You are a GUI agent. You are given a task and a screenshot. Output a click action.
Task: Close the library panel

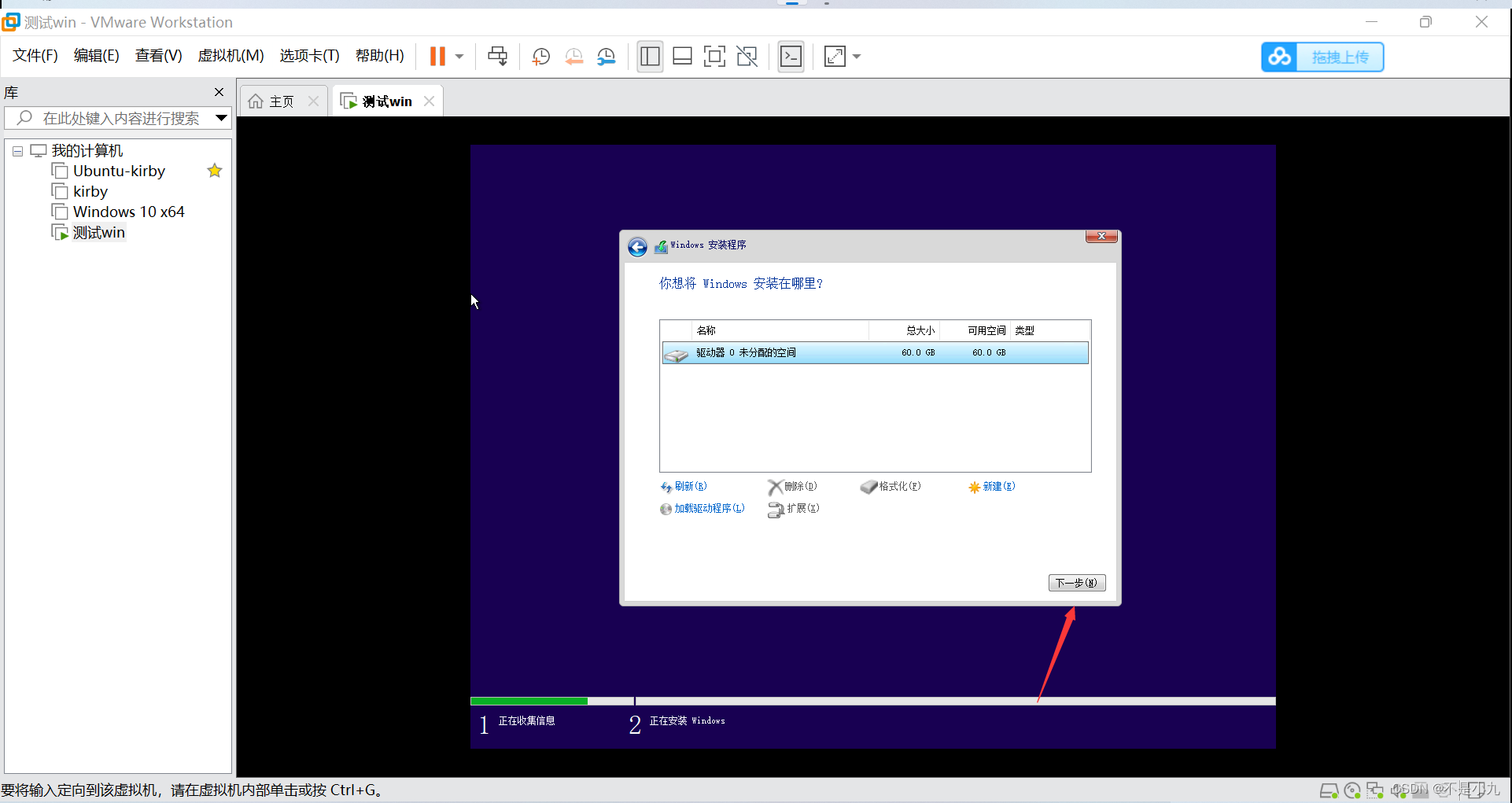[x=219, y=92]
